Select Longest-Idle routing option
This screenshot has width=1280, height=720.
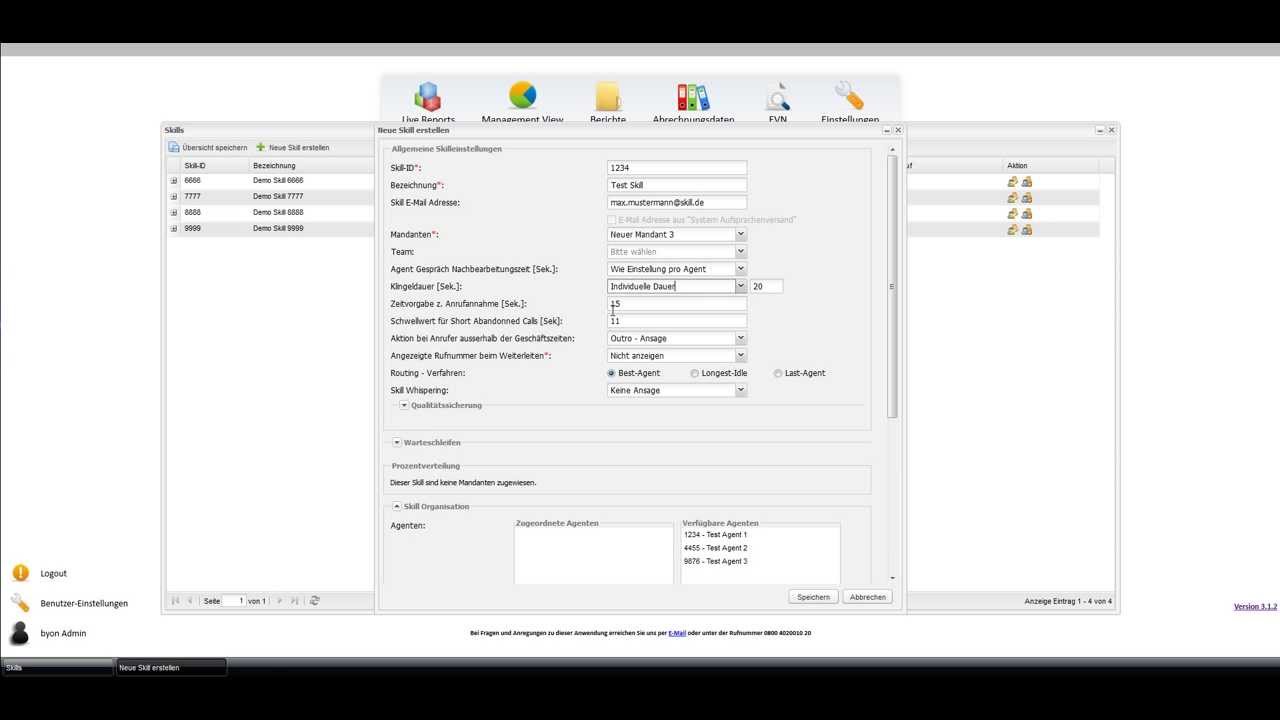tap(695, 373)
